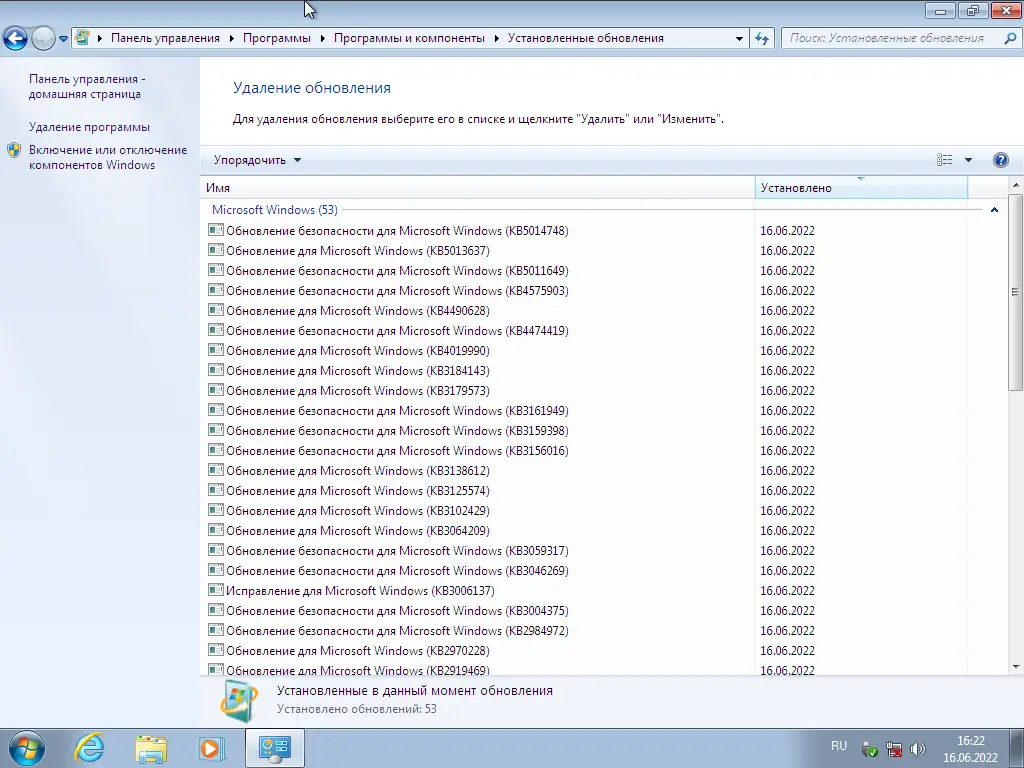Image resolution: width=1024 pixels, height=768 pixels.
Task: Open Help with the question mark icon
Action: point(1000,160)
